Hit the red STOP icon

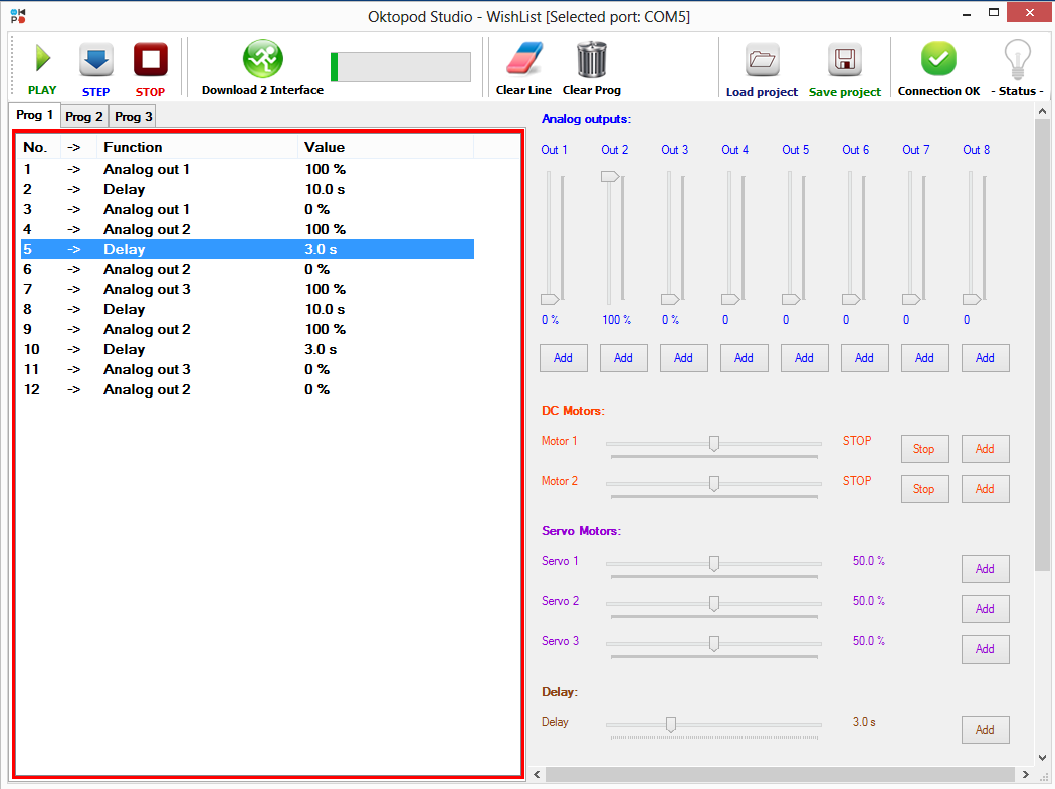[150, 60]
